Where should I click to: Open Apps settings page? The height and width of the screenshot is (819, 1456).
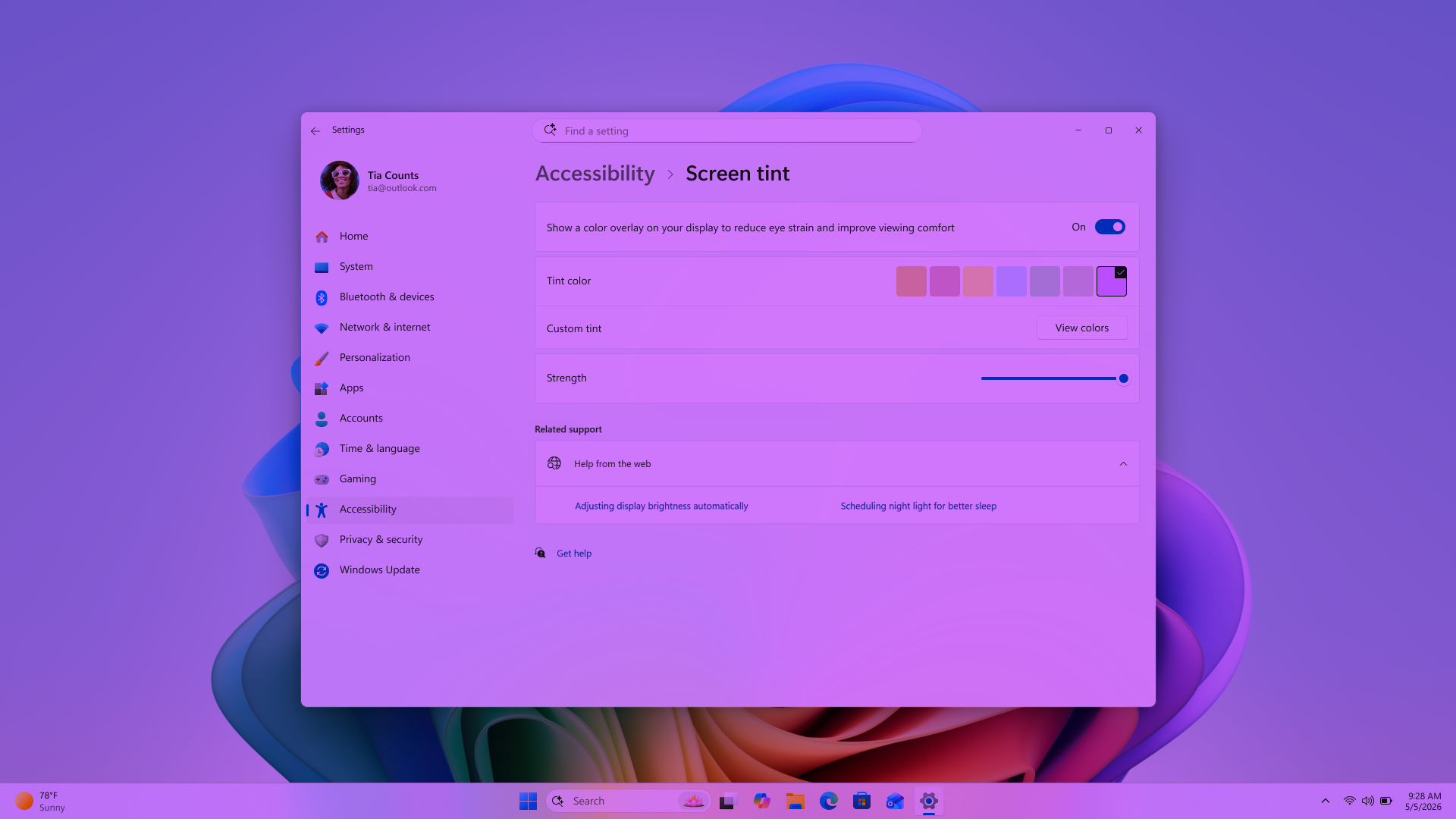point(409,388)
